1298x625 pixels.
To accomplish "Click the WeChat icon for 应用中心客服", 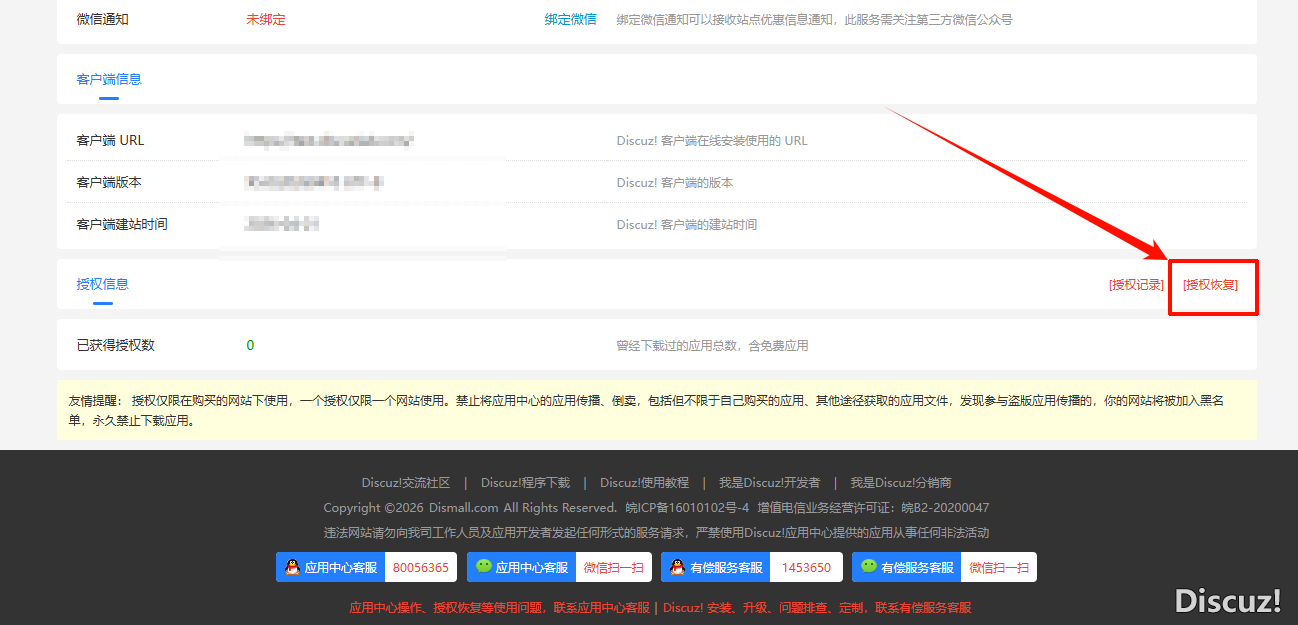I will pos(483,567).
